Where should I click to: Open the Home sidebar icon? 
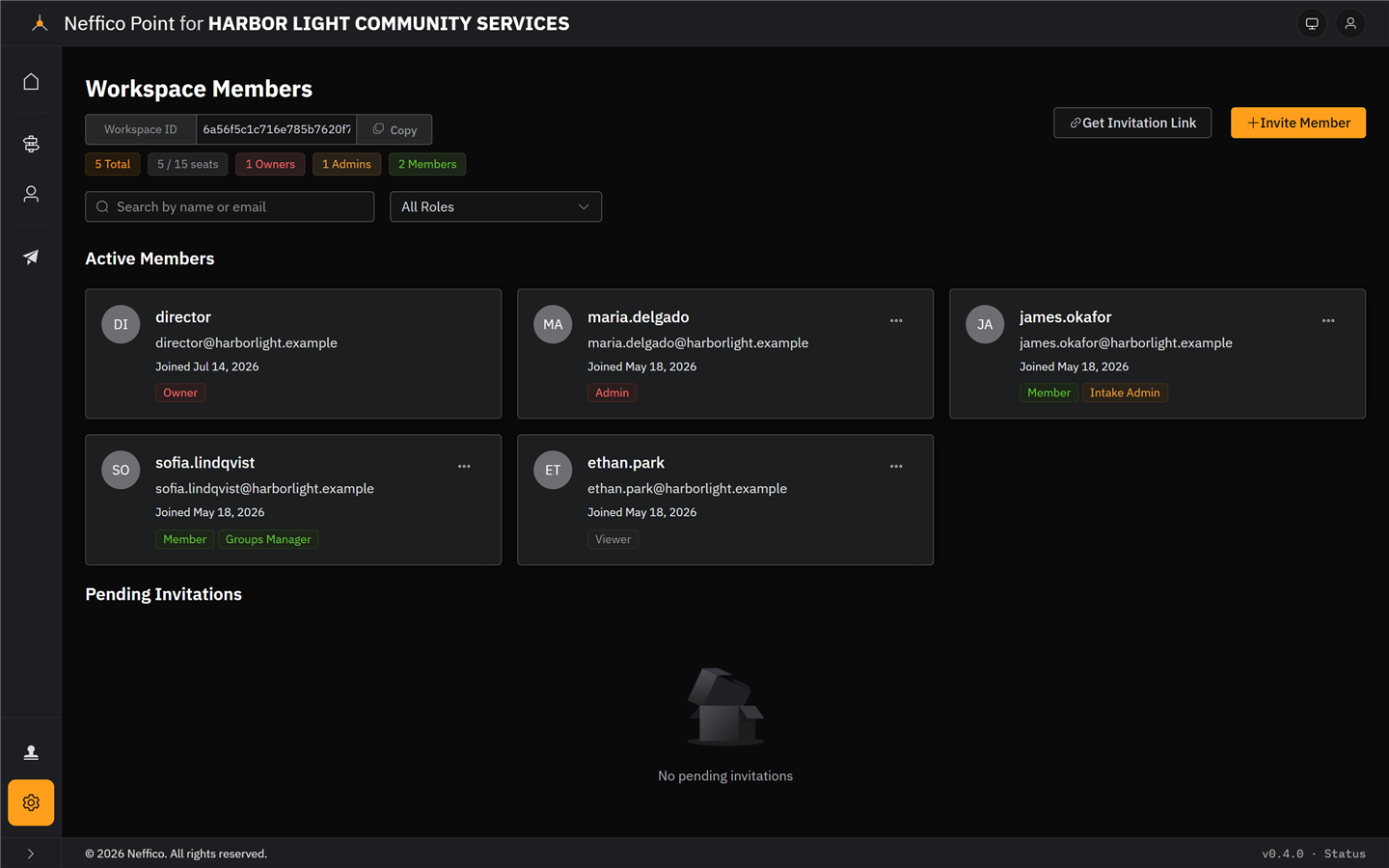click(31, 82)
